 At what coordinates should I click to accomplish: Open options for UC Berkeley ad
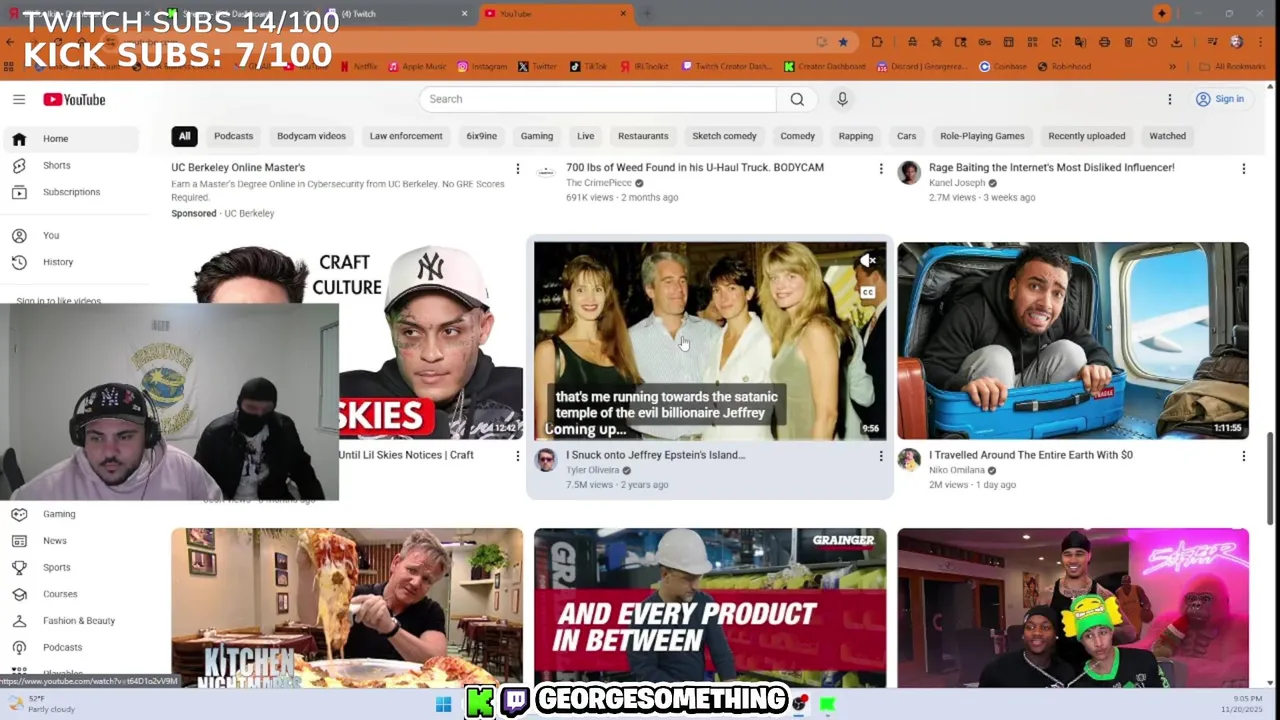point(517,169)
